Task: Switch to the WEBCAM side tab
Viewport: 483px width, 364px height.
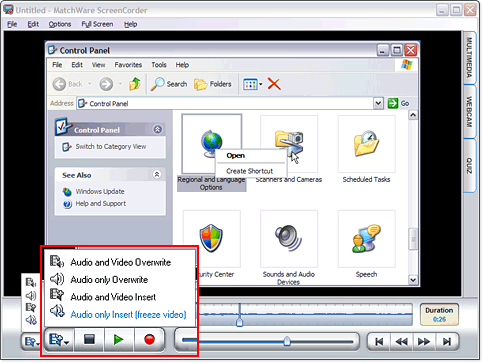Action: click(469, 112)
